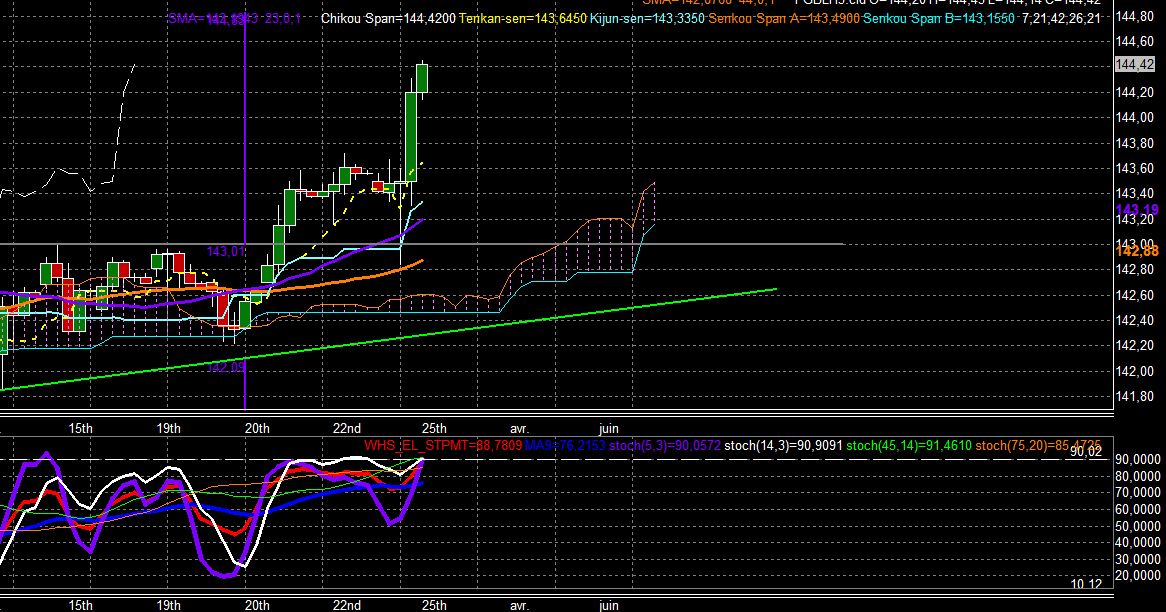Click the orange 142,88 SMA axis tag
Image resolution: width=1166 pixels, height=612 pixels.
tap(1138, 251)
